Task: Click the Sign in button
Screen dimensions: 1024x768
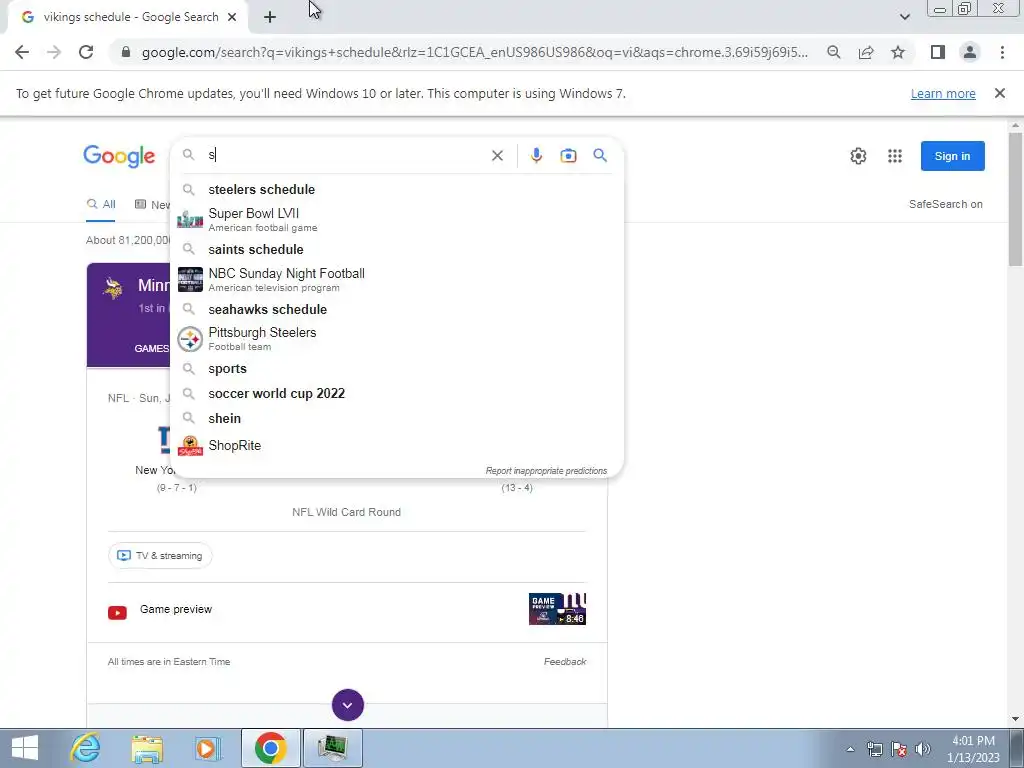Action: [952, 156]
